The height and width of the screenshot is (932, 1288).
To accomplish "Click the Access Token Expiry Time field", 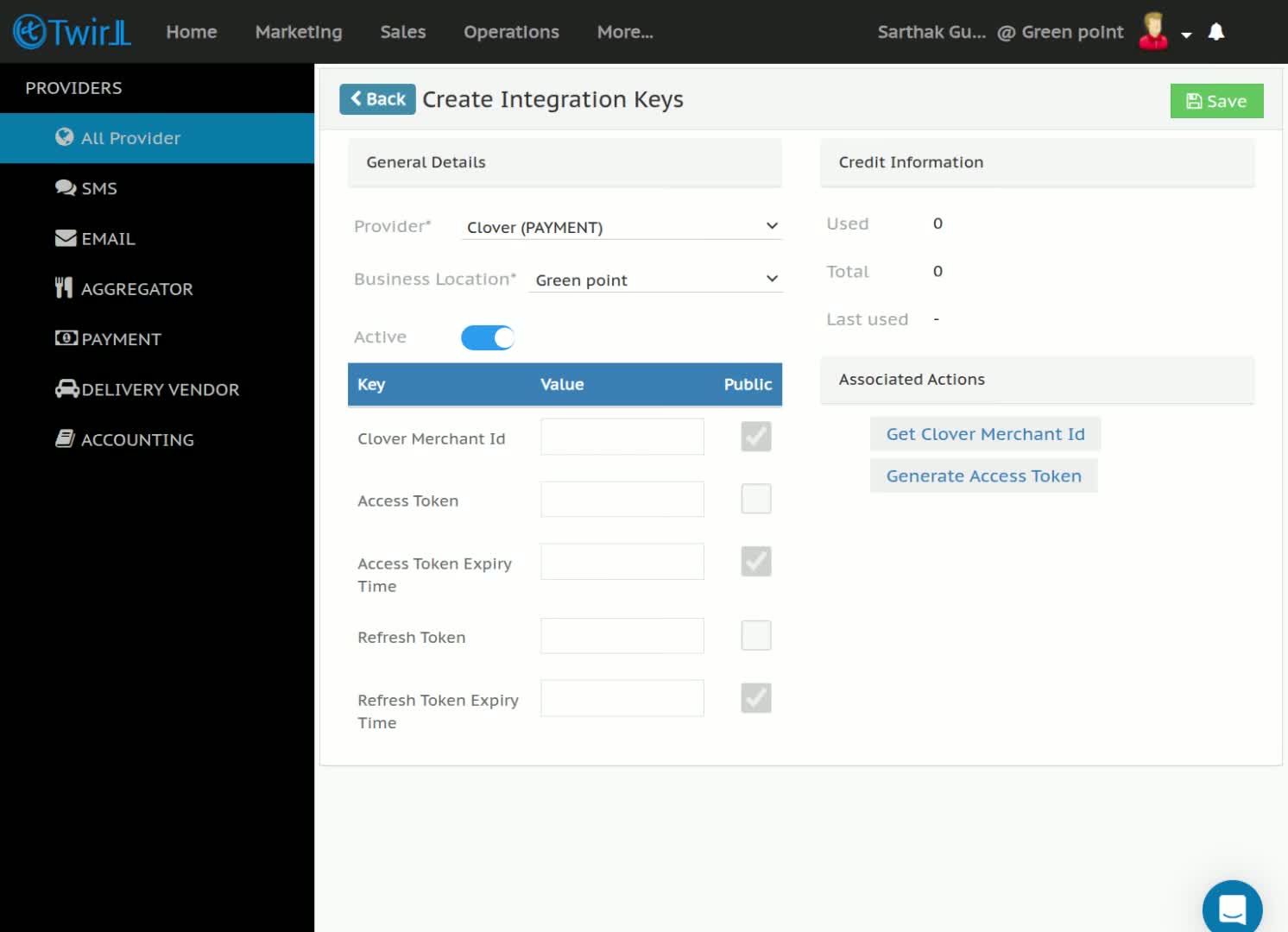I will coord(622,562).
